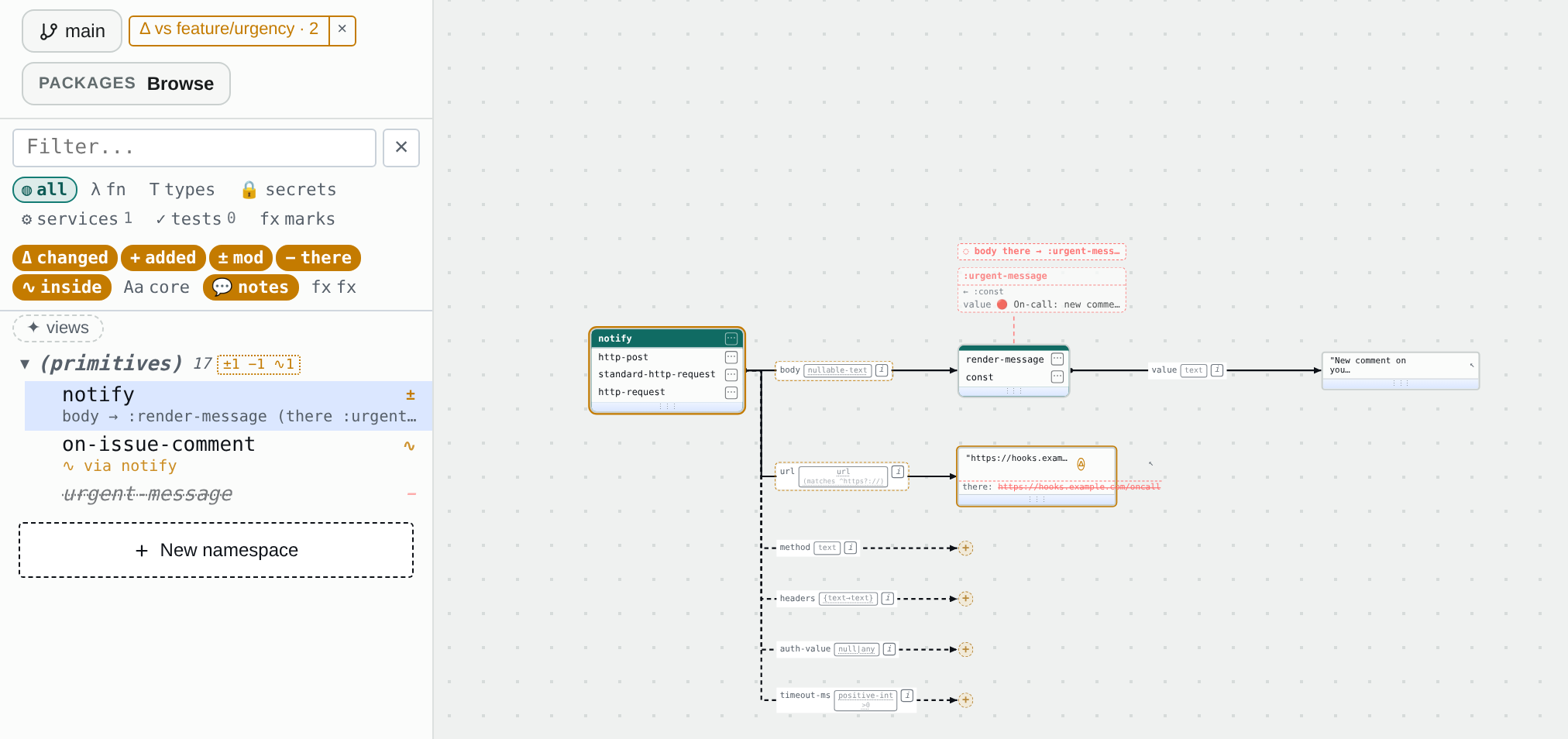Open the render-message row menu
Image resolution: width=1568 pixels, height=739 pixels.
click(1057, 359)
